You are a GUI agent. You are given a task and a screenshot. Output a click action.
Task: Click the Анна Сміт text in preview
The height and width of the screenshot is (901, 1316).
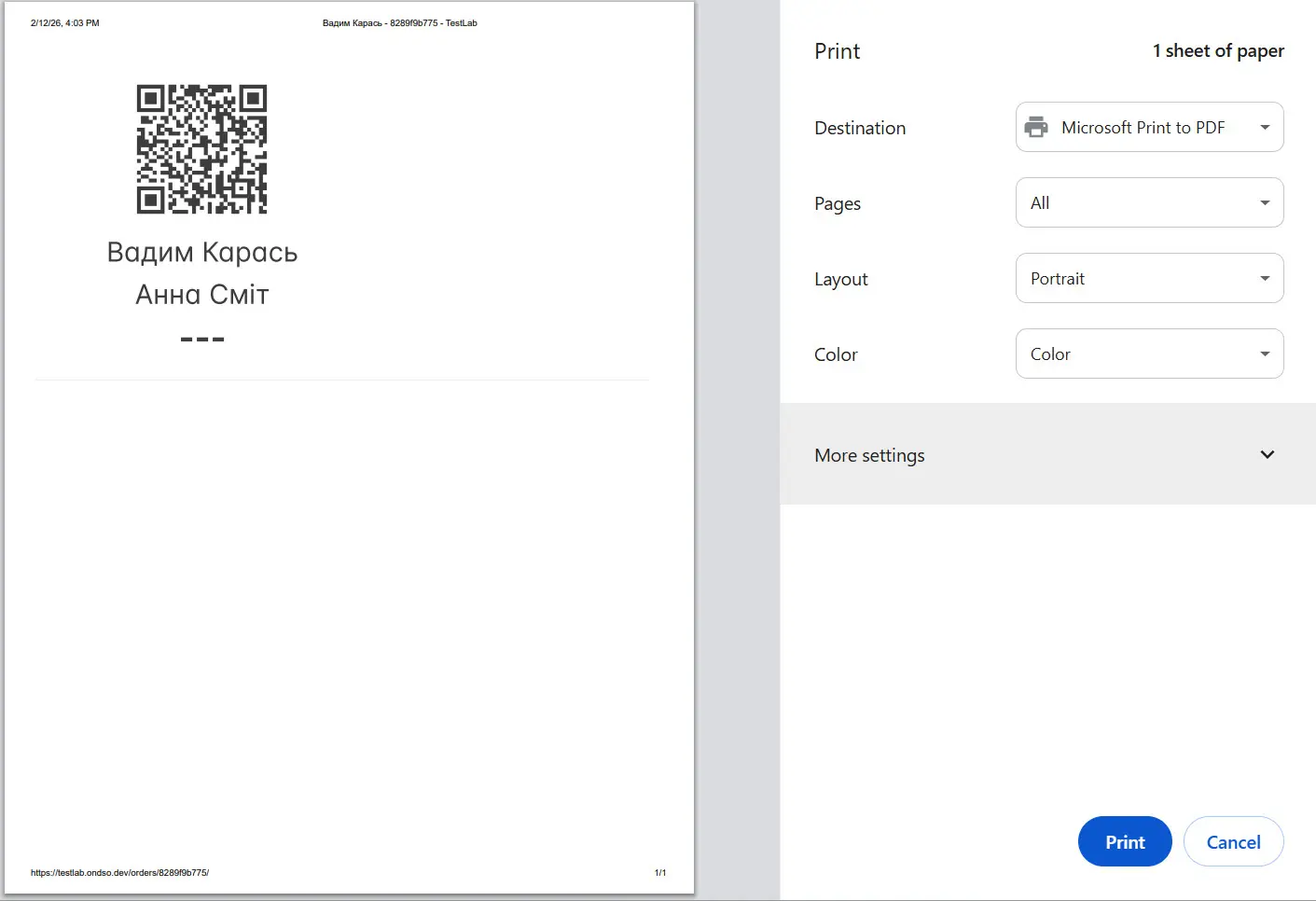[202, 295]
